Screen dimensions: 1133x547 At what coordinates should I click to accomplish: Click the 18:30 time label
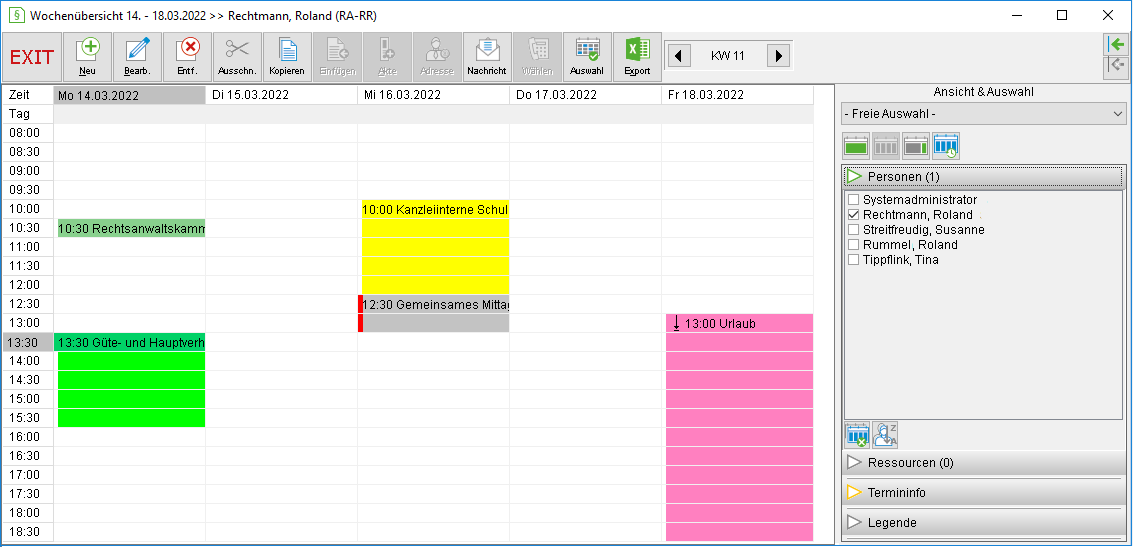pos(28,532)
